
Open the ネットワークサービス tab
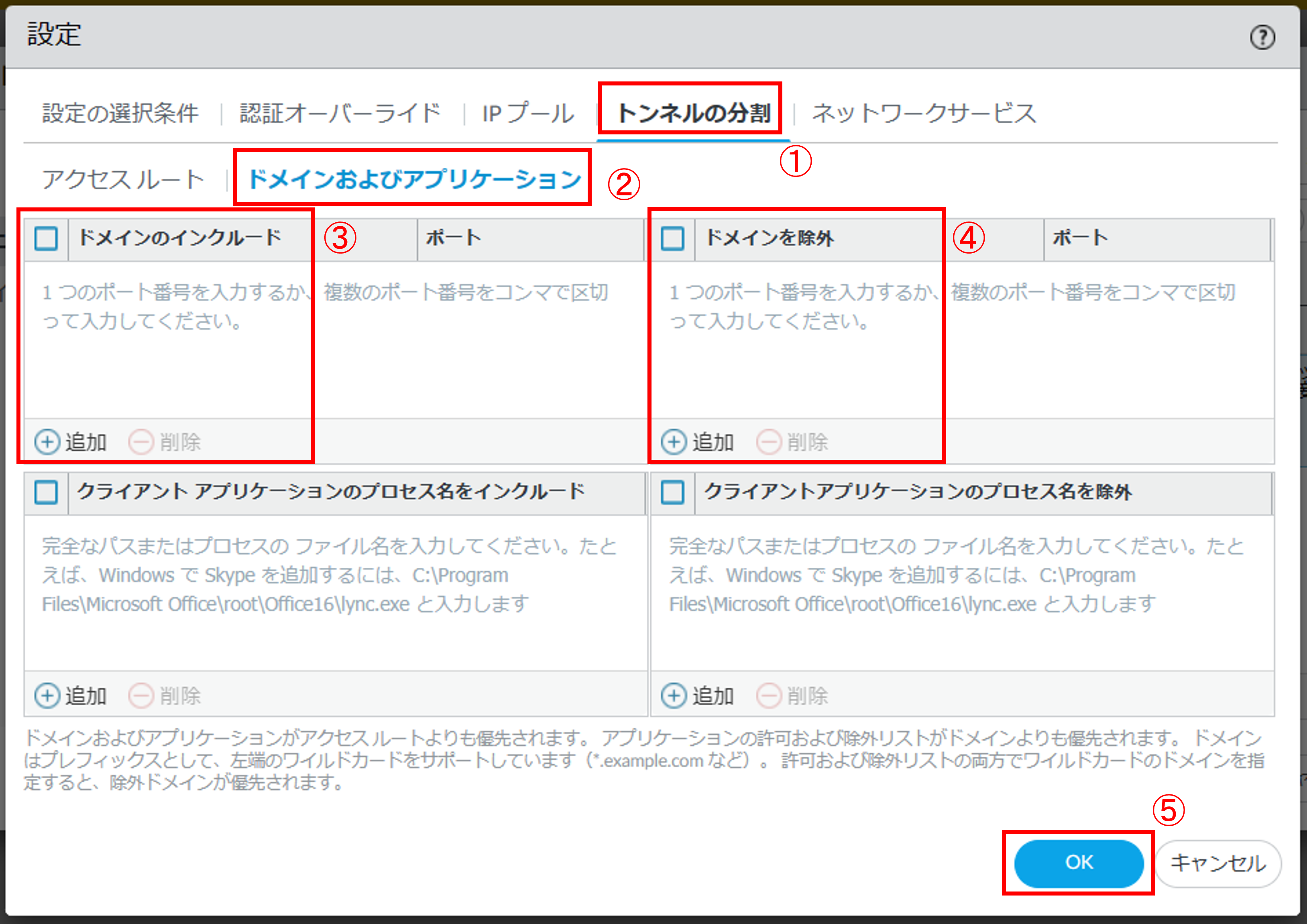[x=923, y=113]
